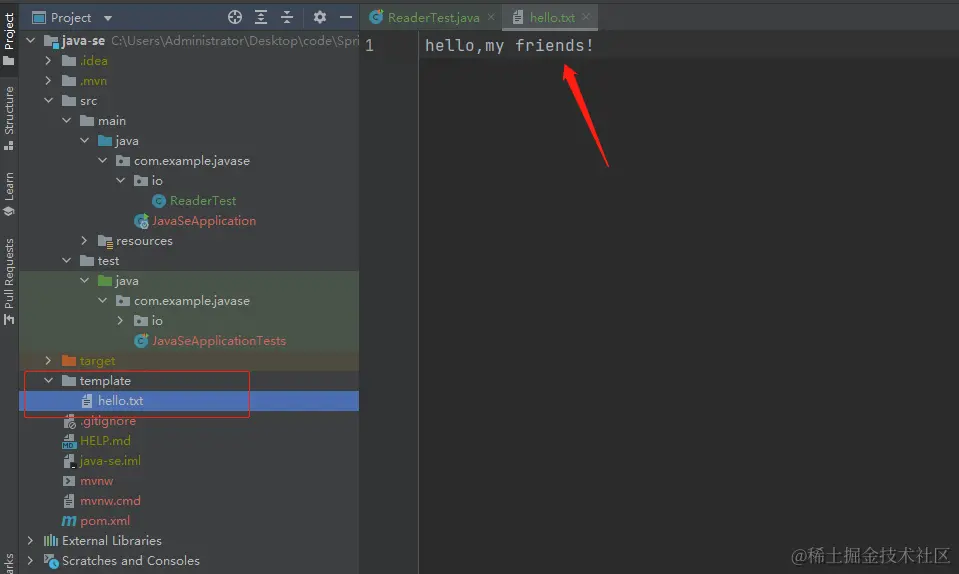Collapse the test folder
The width and height of the screenshot is (959, 574).
(67, 260)
